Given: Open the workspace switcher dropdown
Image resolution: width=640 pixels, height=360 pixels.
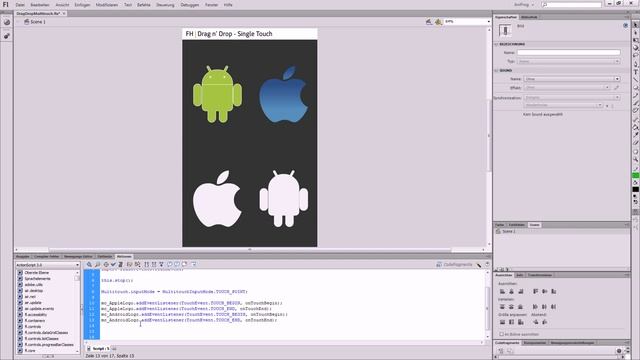Looking at the screenshot, I should pos(524,4).
